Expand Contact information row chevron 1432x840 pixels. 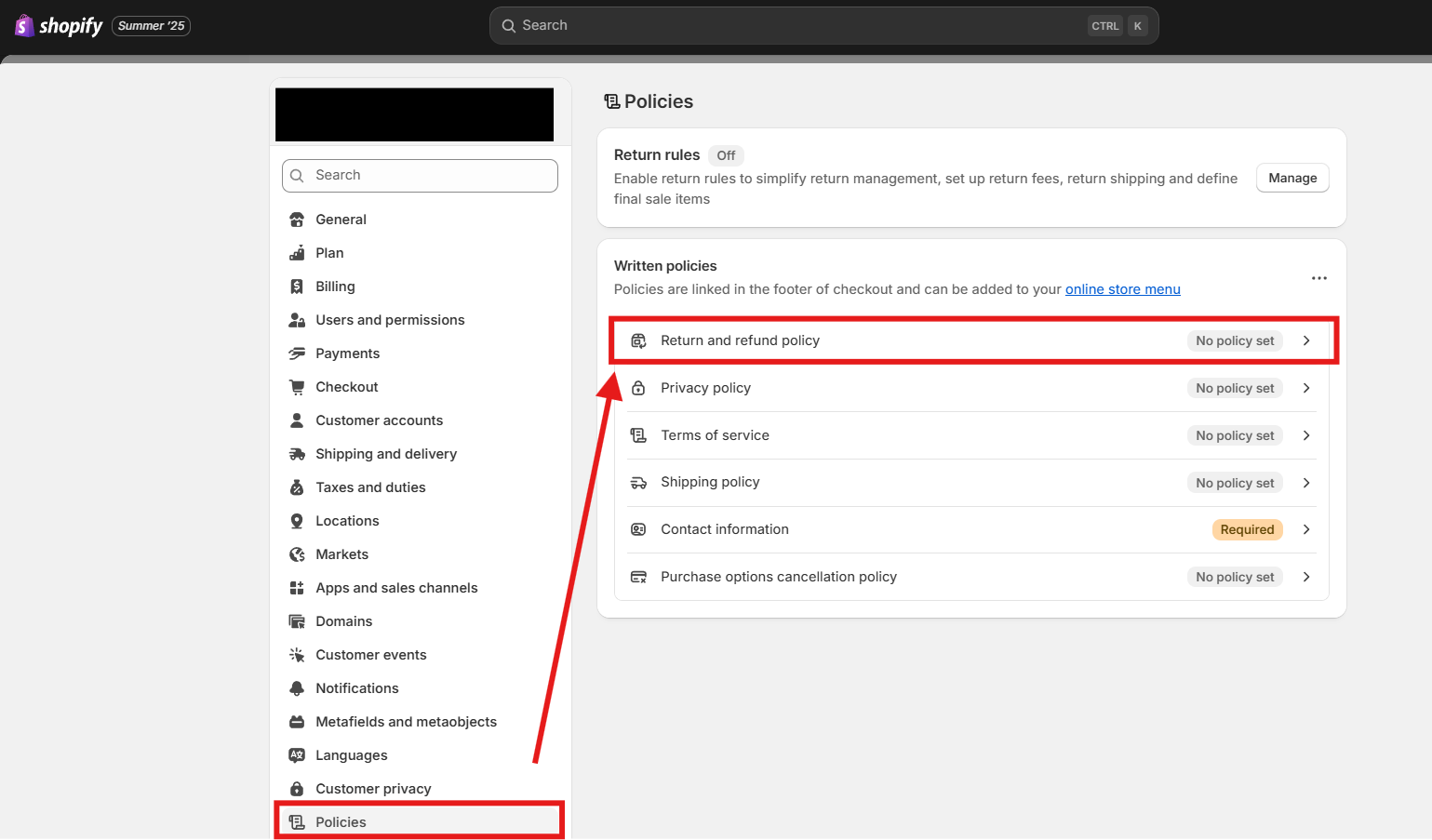click(1306, 529)
